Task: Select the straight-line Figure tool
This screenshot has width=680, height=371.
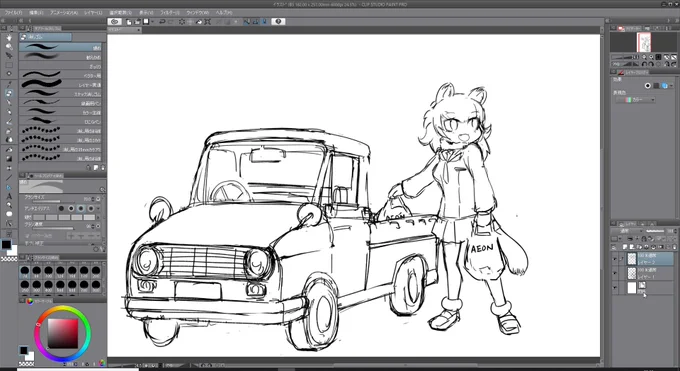Action: [x=9, y=177]
